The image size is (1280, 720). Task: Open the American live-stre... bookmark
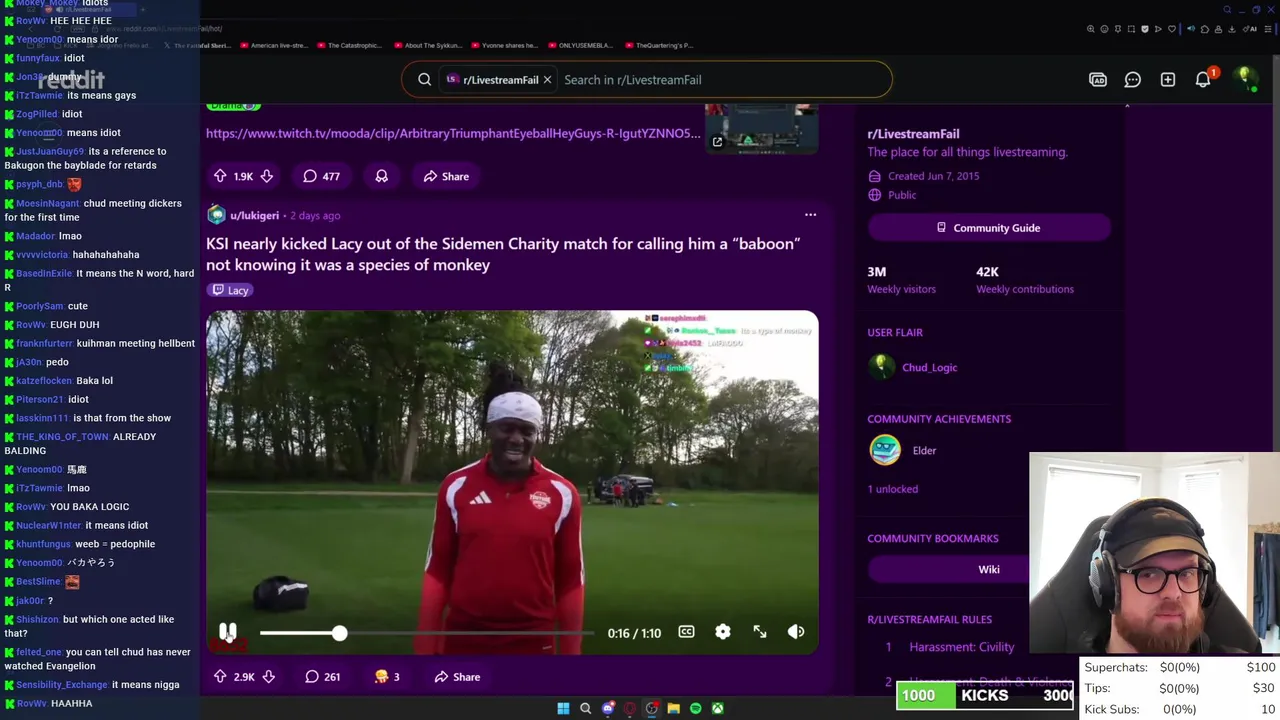pyautogui.click(x=273, y=45)
